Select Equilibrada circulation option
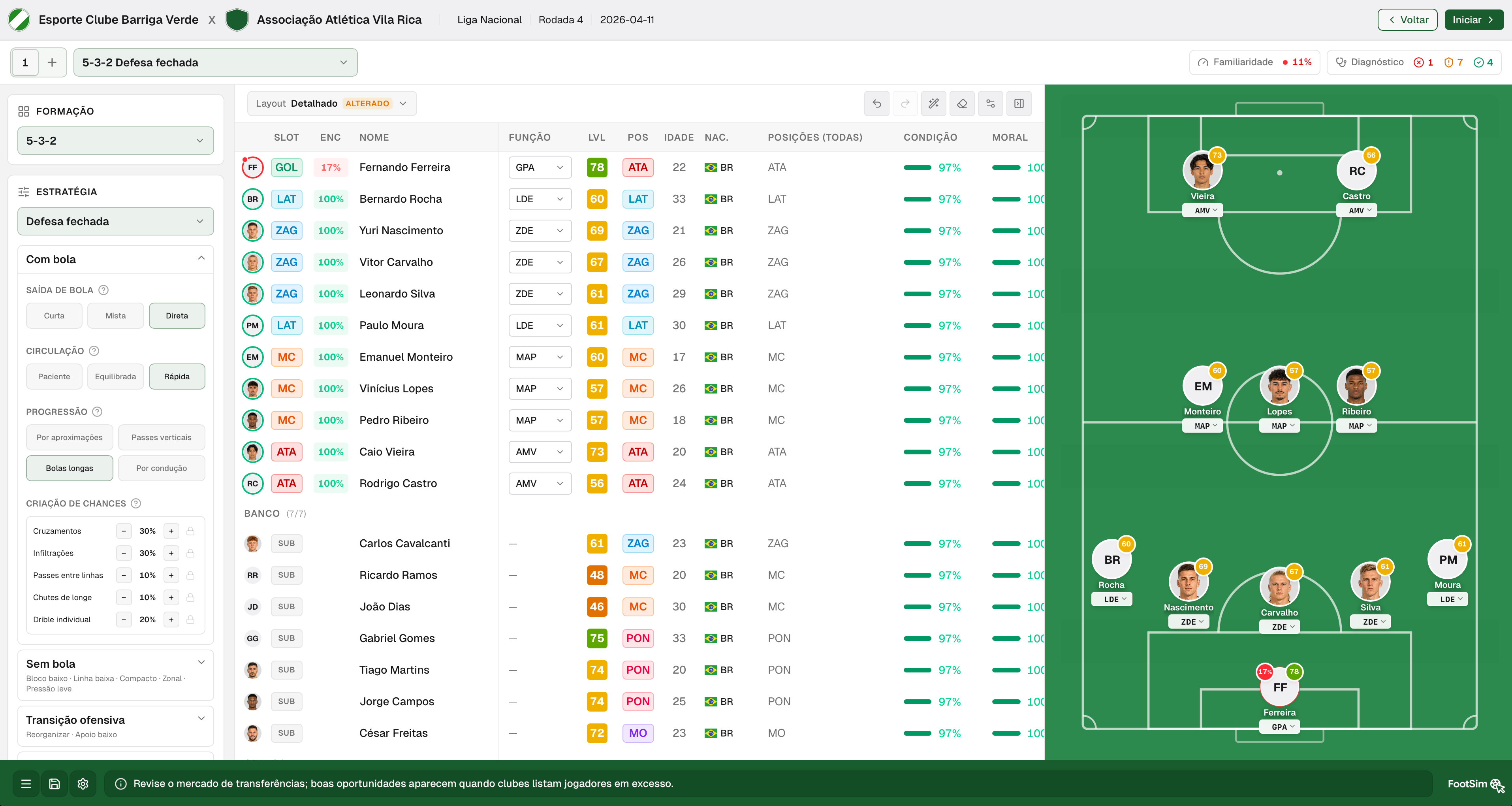 coord(116,377)
